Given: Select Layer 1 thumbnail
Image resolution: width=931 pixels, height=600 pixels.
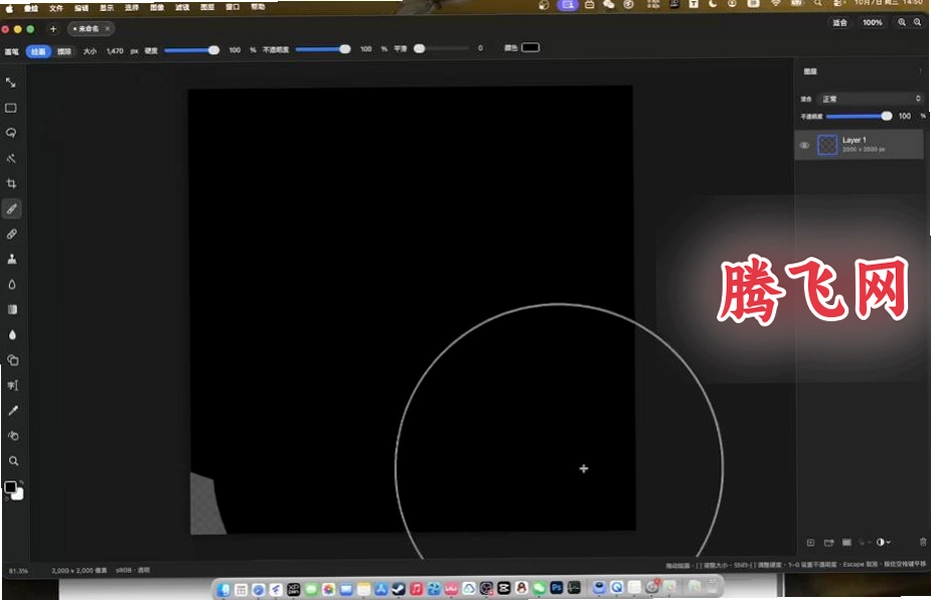Looking at the screenshot, I should tap(827, 145).
